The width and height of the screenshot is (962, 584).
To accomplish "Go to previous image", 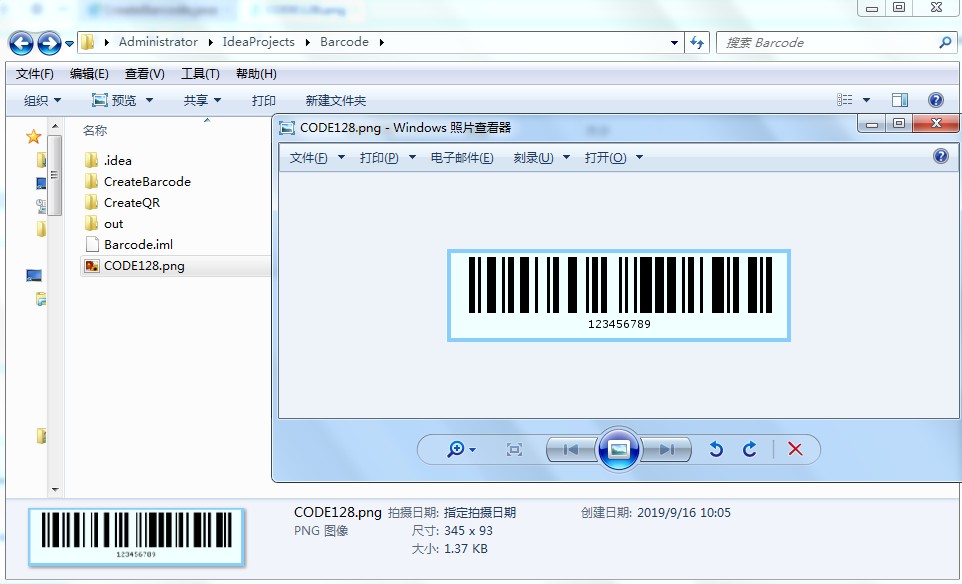I will click(571, 450).
